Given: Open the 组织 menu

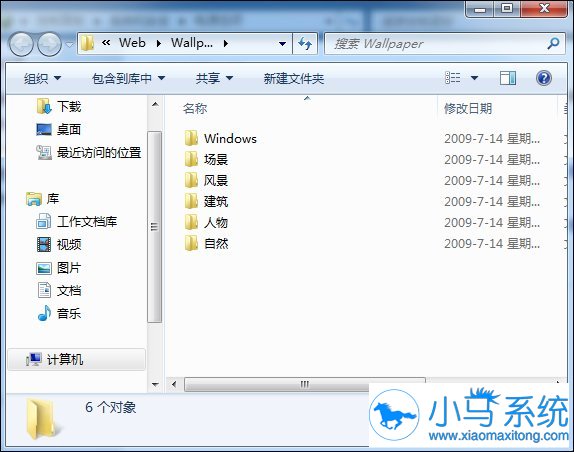Looking at the screenshot, I should tap(42, 78).
